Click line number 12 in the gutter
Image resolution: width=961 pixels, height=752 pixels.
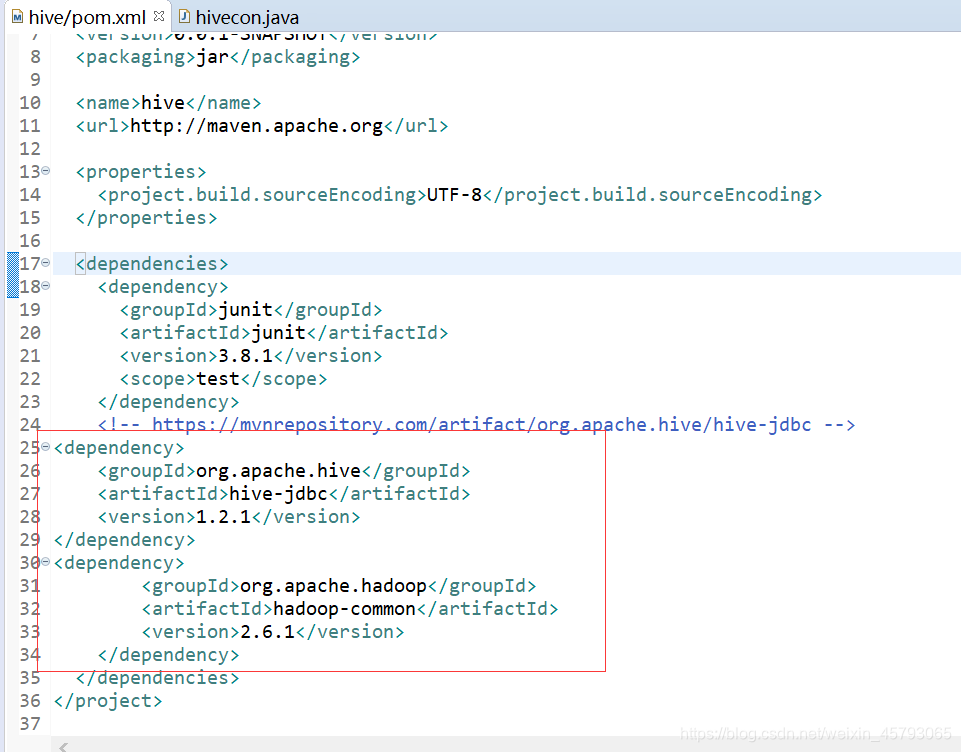pyautogui.click(x=29, y=150)
